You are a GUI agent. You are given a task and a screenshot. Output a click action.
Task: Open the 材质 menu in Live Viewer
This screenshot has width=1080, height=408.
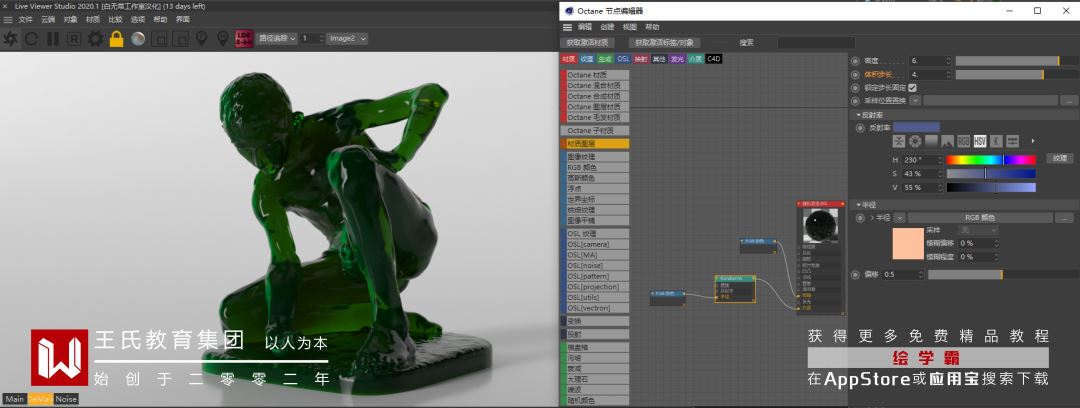coord(93,20)
